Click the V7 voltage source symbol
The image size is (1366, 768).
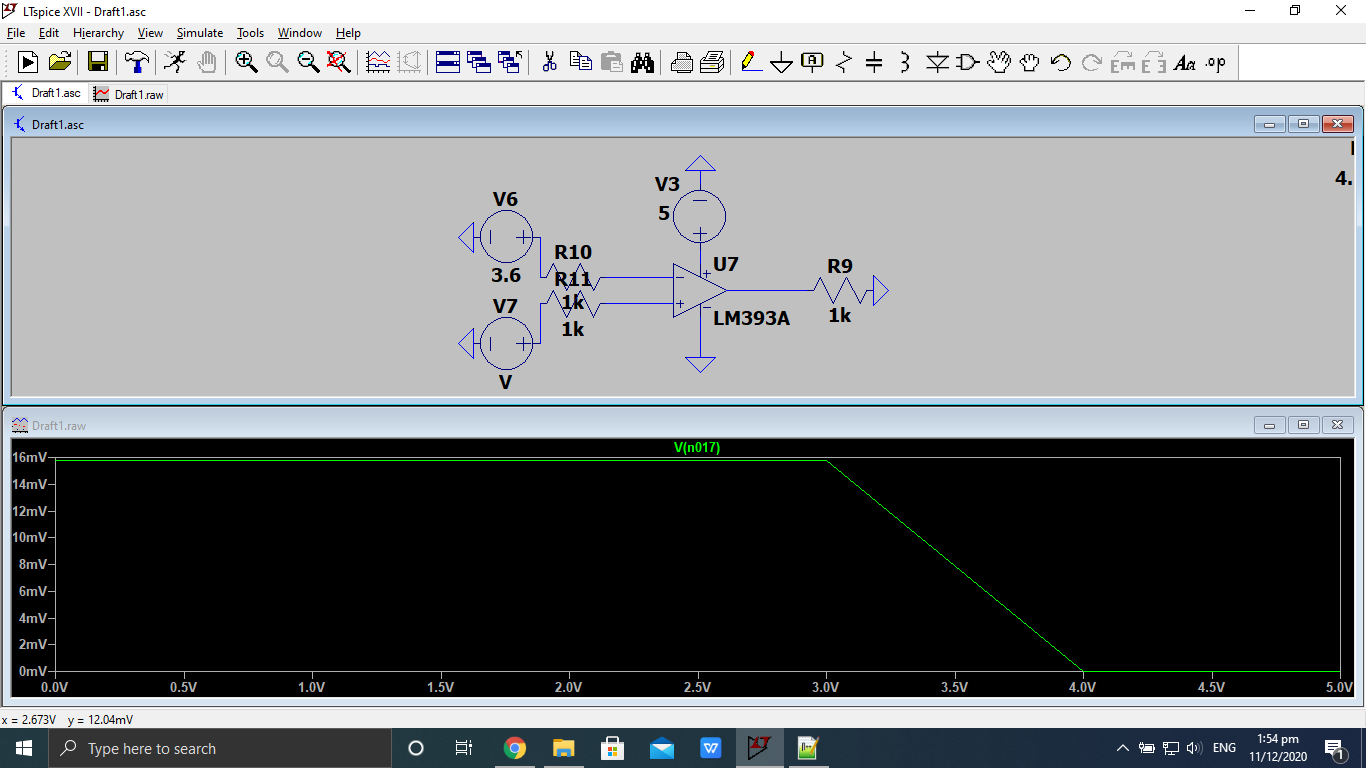(x=506, y=344)
